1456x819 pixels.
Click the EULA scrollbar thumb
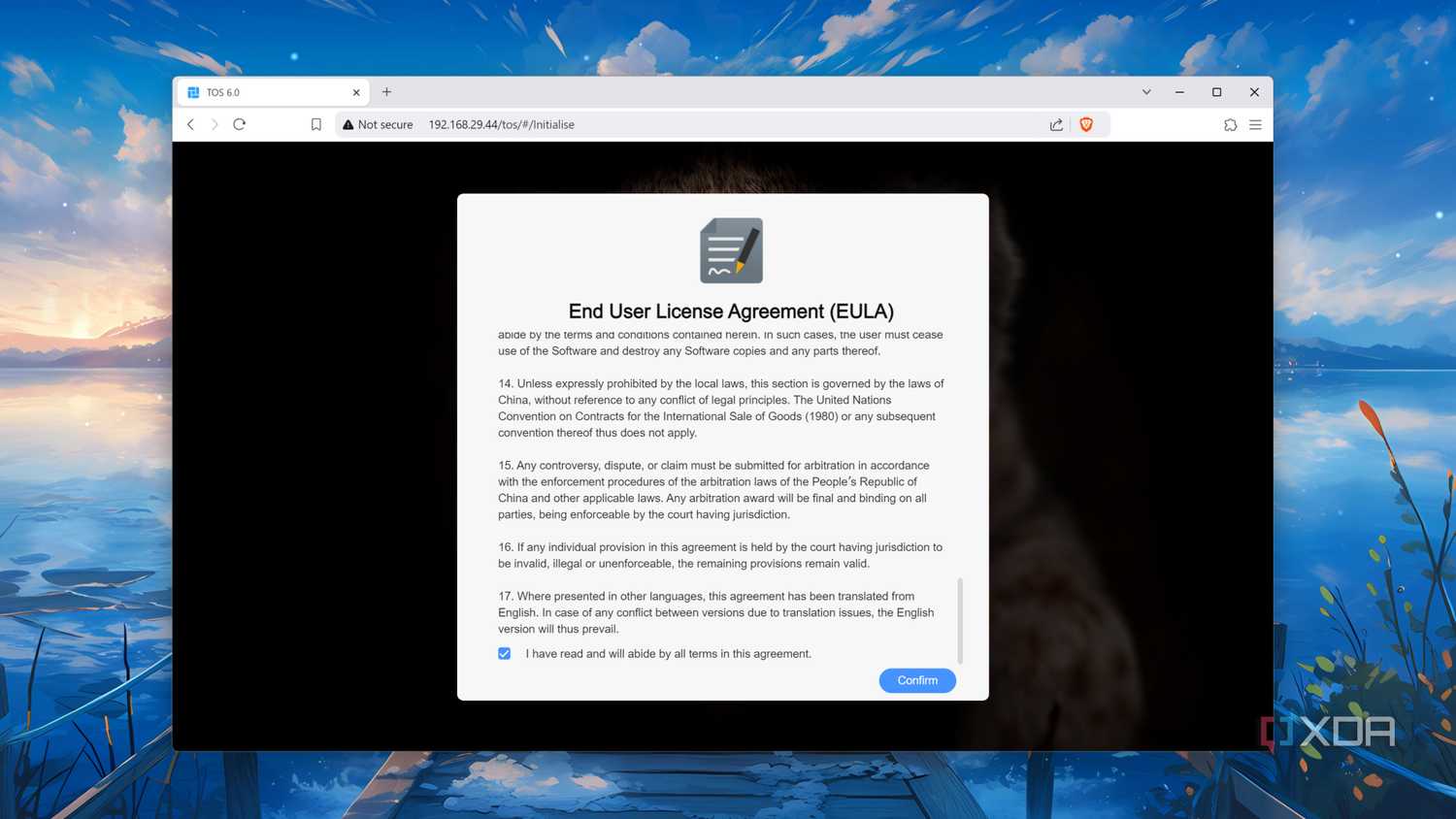coord(960,621)
